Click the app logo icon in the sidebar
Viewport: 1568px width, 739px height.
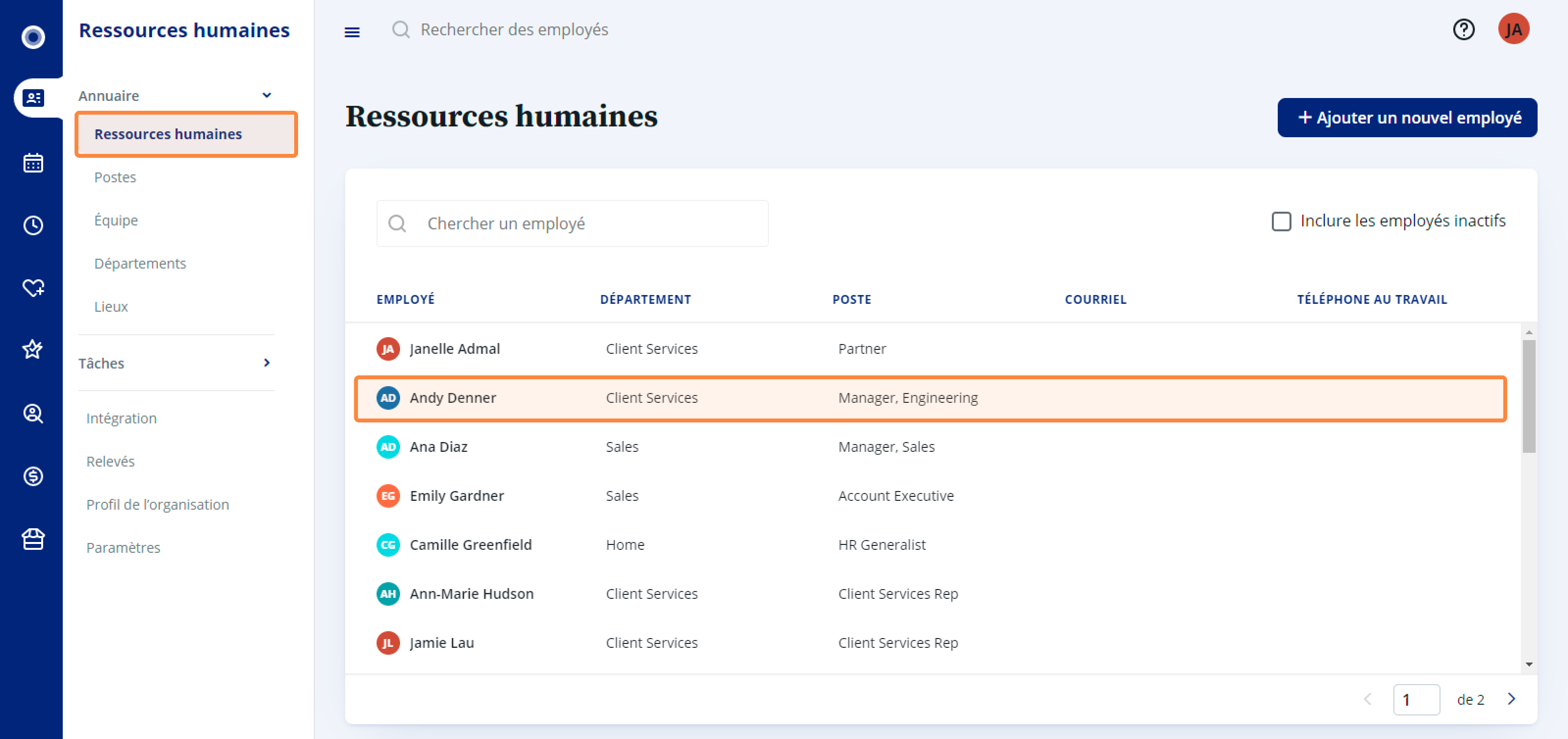pos(33,37)
